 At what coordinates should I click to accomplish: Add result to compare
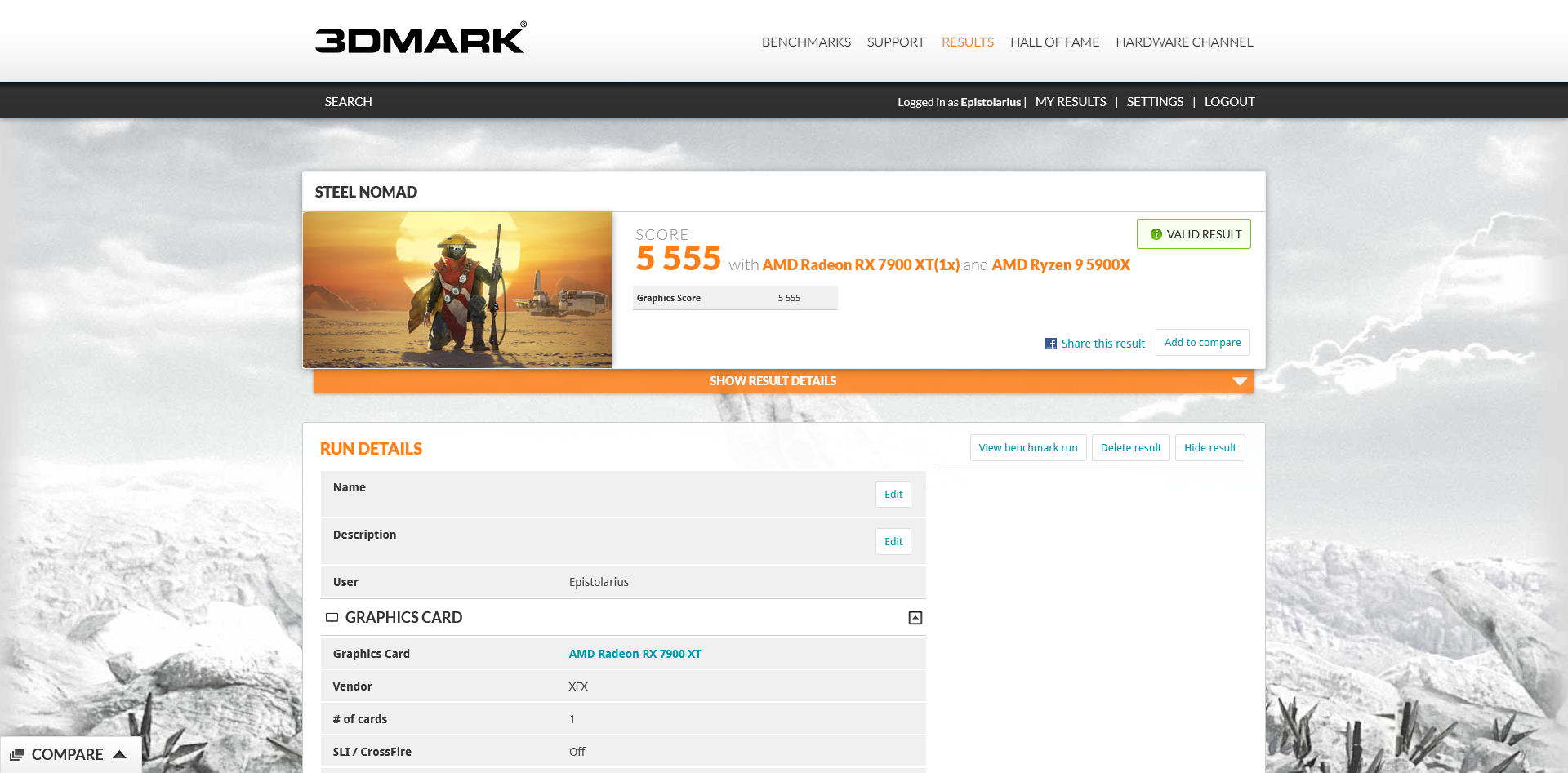click(x=1202, y=343)
